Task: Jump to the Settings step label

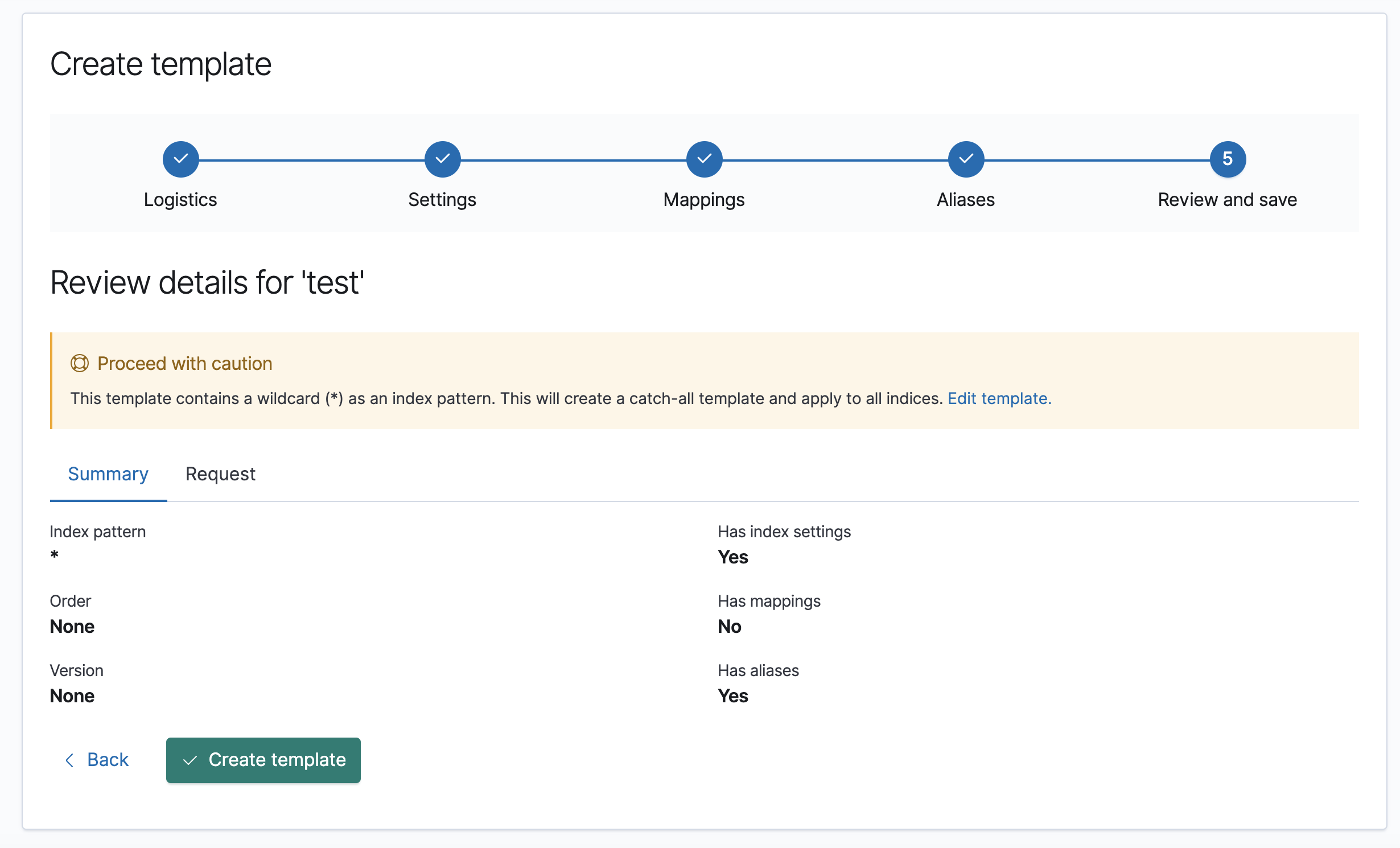Action: pos(442,200)
